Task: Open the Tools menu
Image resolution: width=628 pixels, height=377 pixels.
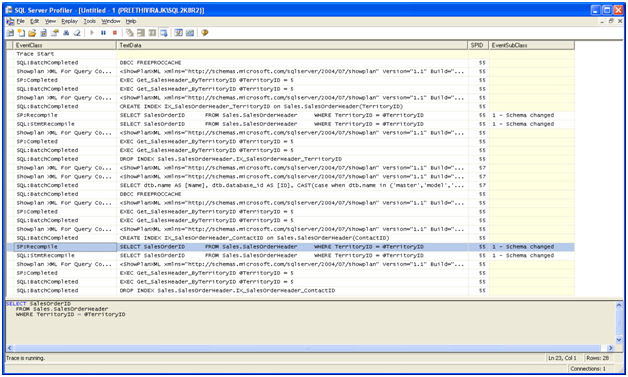Action: pos(90,21)
